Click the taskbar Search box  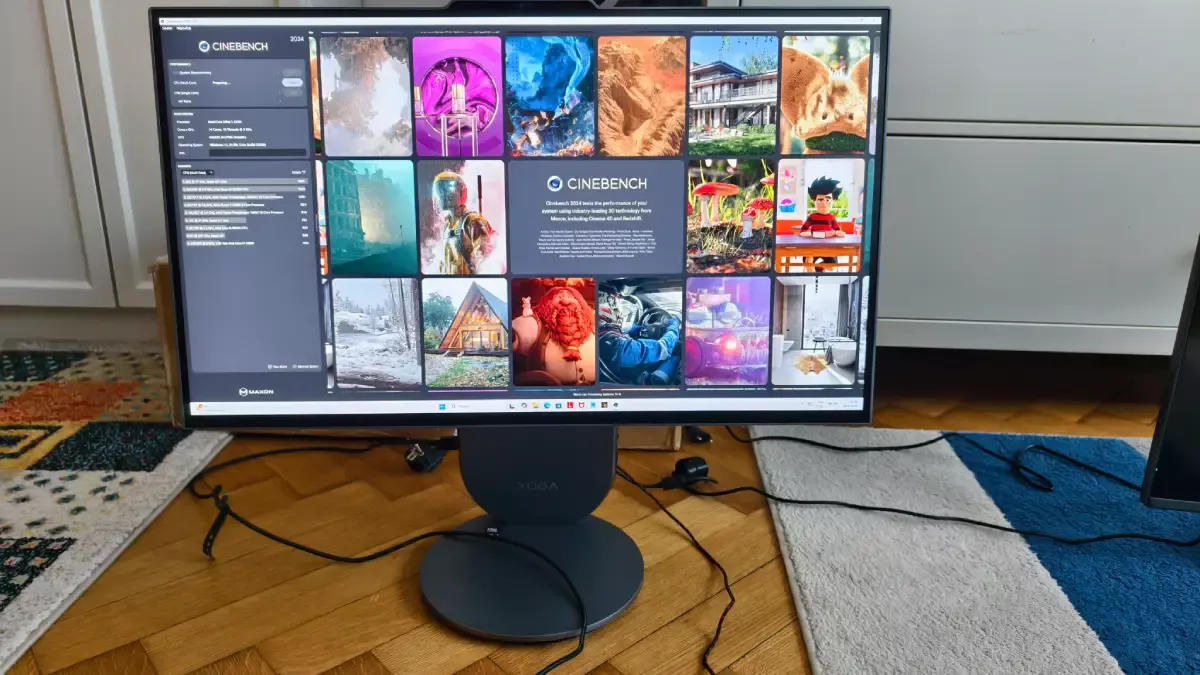coord(466,407)
